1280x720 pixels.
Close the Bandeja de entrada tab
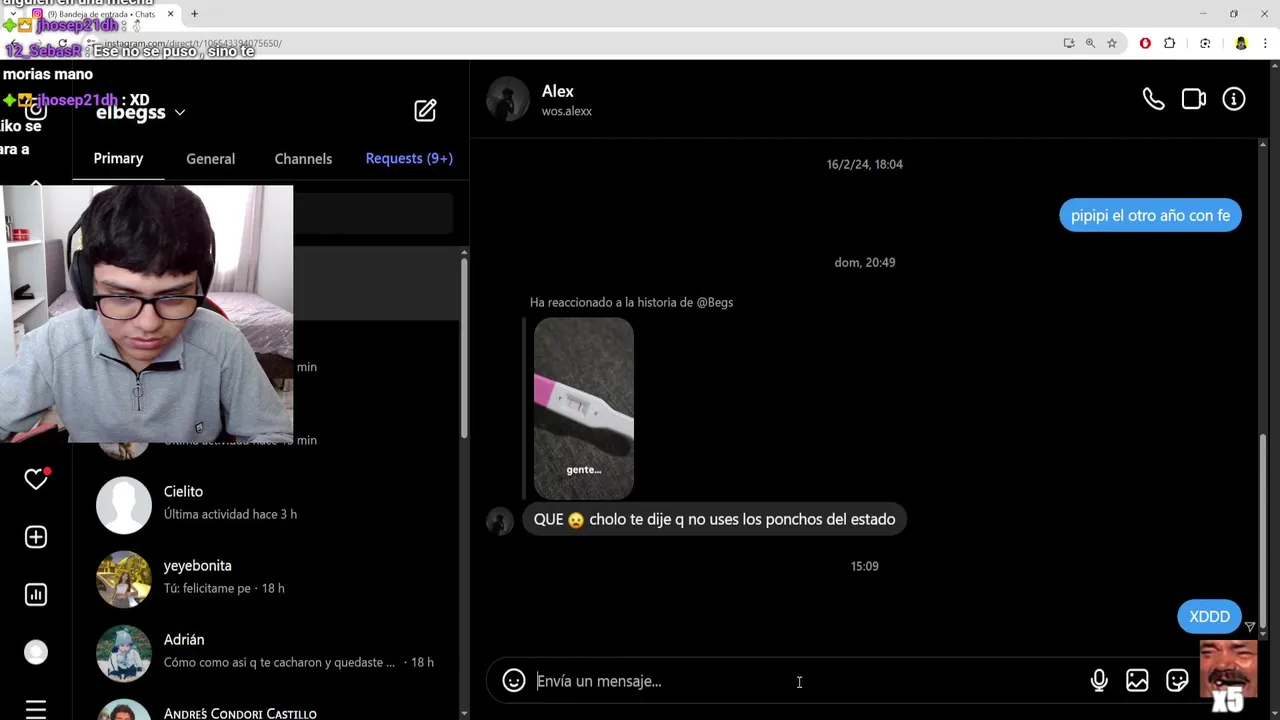[170, 14]
